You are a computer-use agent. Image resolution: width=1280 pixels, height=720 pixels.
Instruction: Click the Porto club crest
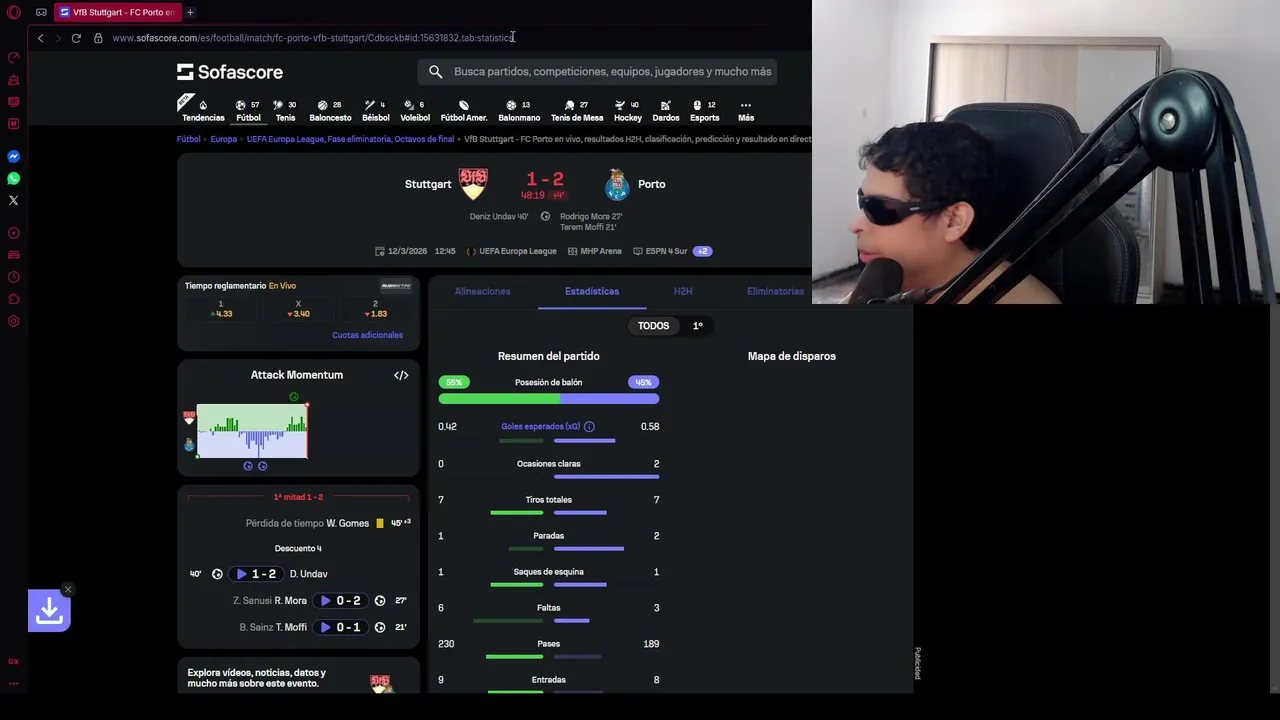[617, 185]
